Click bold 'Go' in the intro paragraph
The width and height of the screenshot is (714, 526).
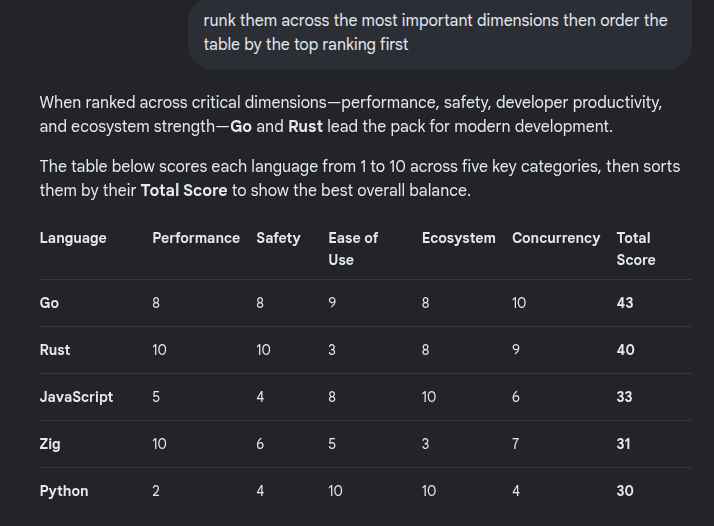pos(241,126)
